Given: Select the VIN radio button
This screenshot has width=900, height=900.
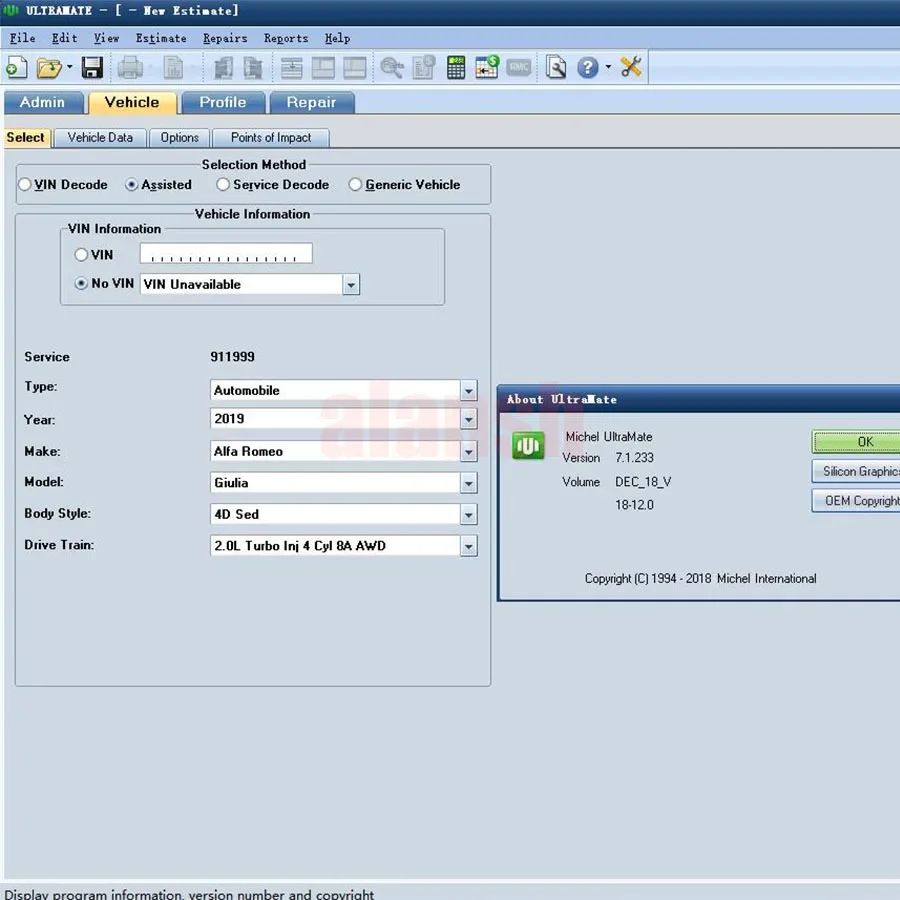Looking at the screenshot, I should tap(81, 255).
